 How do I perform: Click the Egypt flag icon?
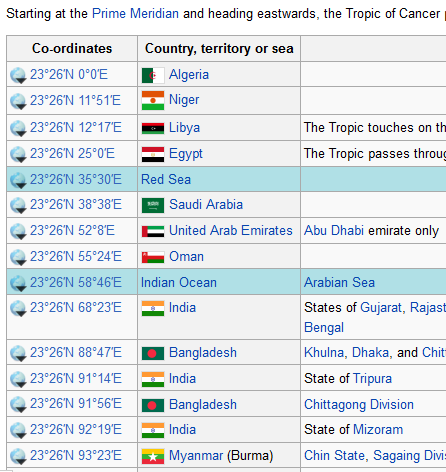pos(153,154)
